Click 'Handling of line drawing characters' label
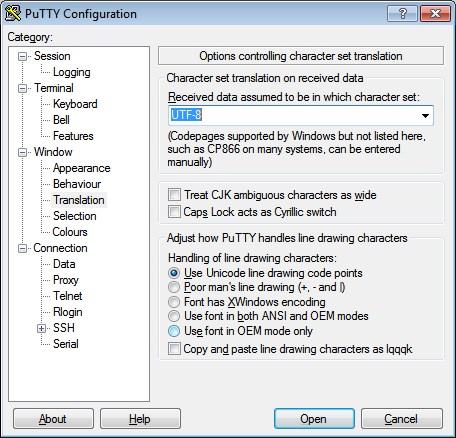 [x=252, y=258]
